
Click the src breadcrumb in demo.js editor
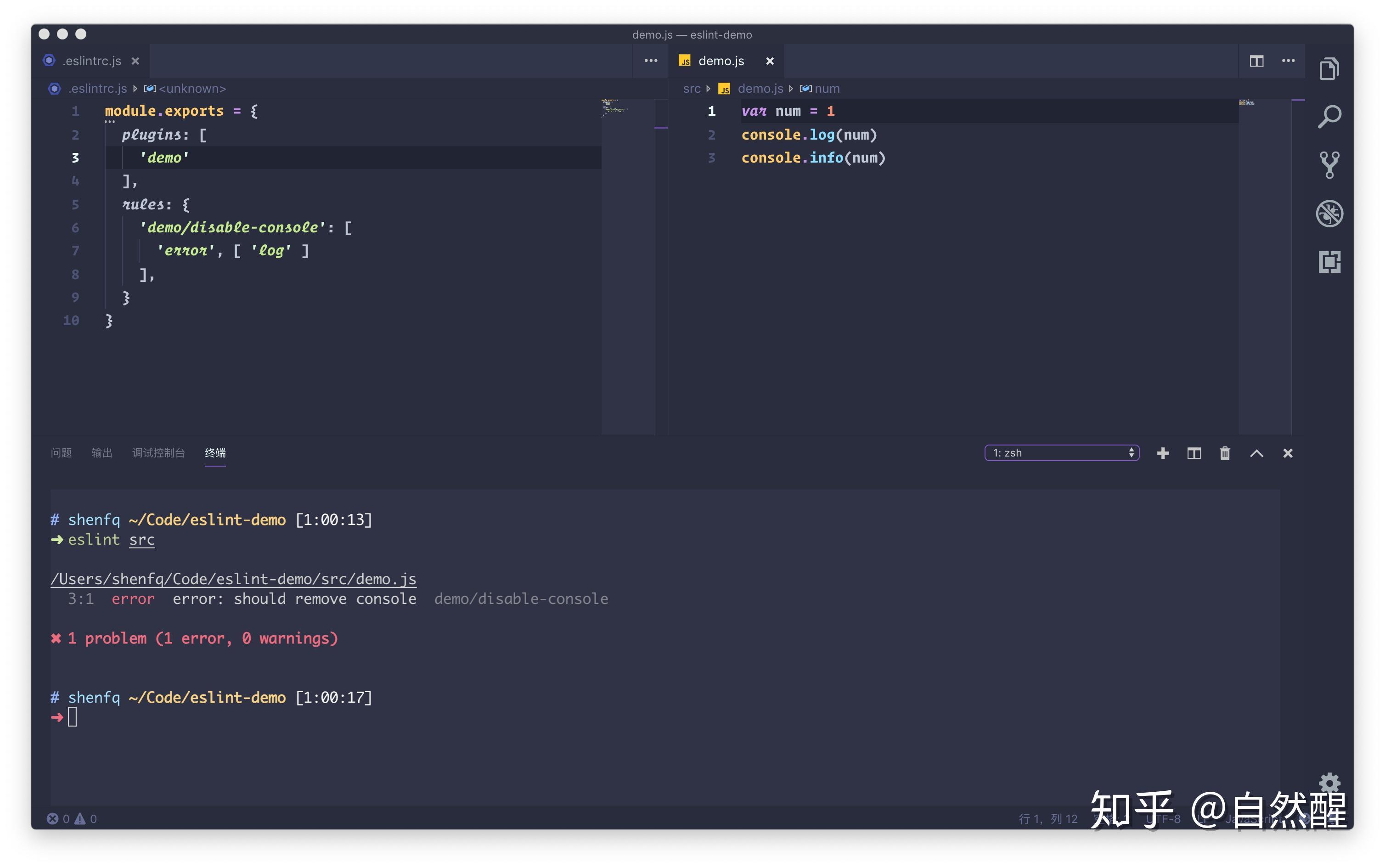[691, 88]
